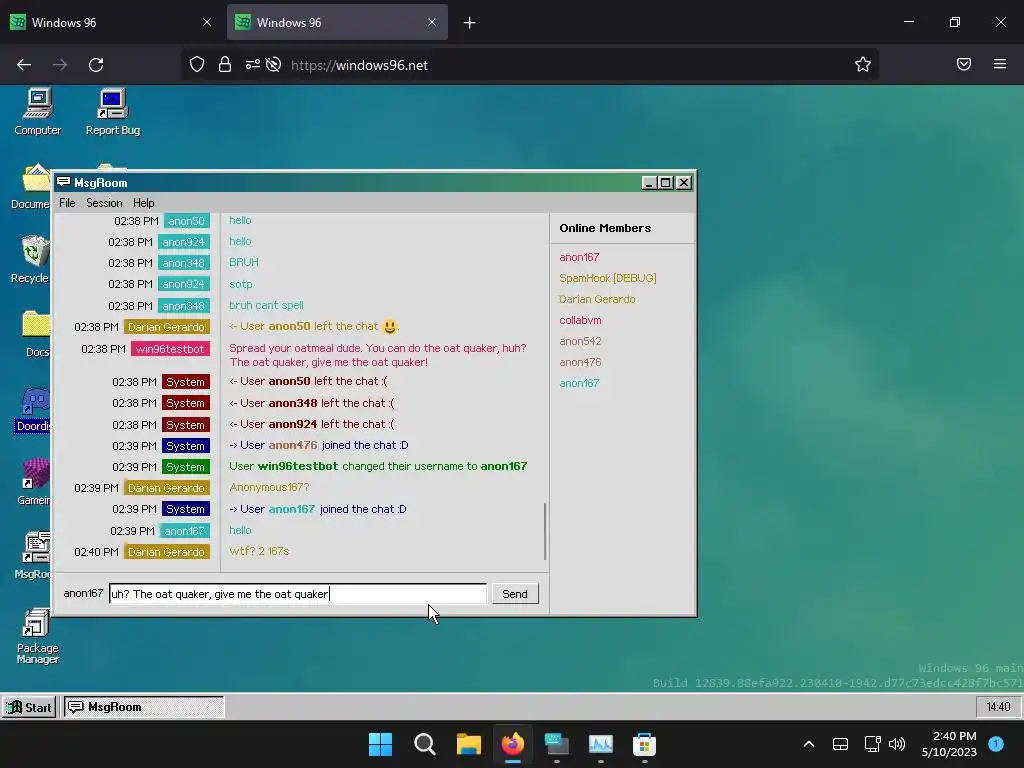Show hidden system tray icons

point(808,744)
